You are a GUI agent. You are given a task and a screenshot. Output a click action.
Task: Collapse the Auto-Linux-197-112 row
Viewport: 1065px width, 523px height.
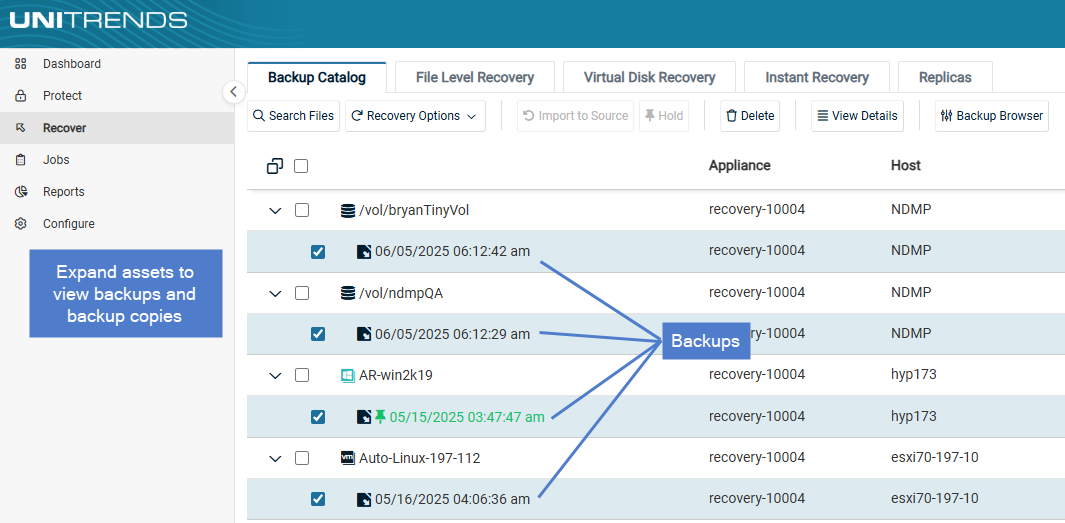coord(275,458)
